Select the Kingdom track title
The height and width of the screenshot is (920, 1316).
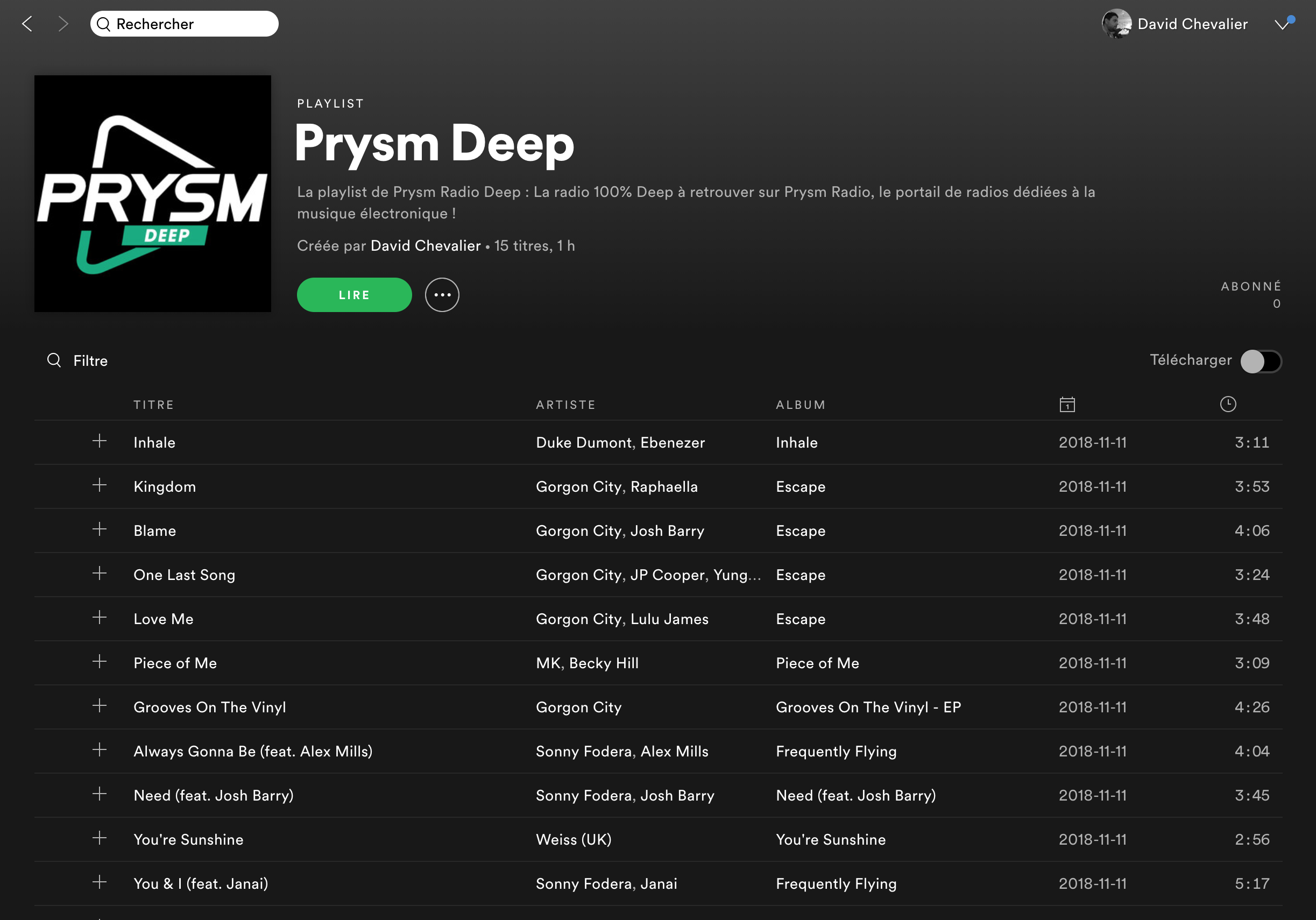point(165,487)
